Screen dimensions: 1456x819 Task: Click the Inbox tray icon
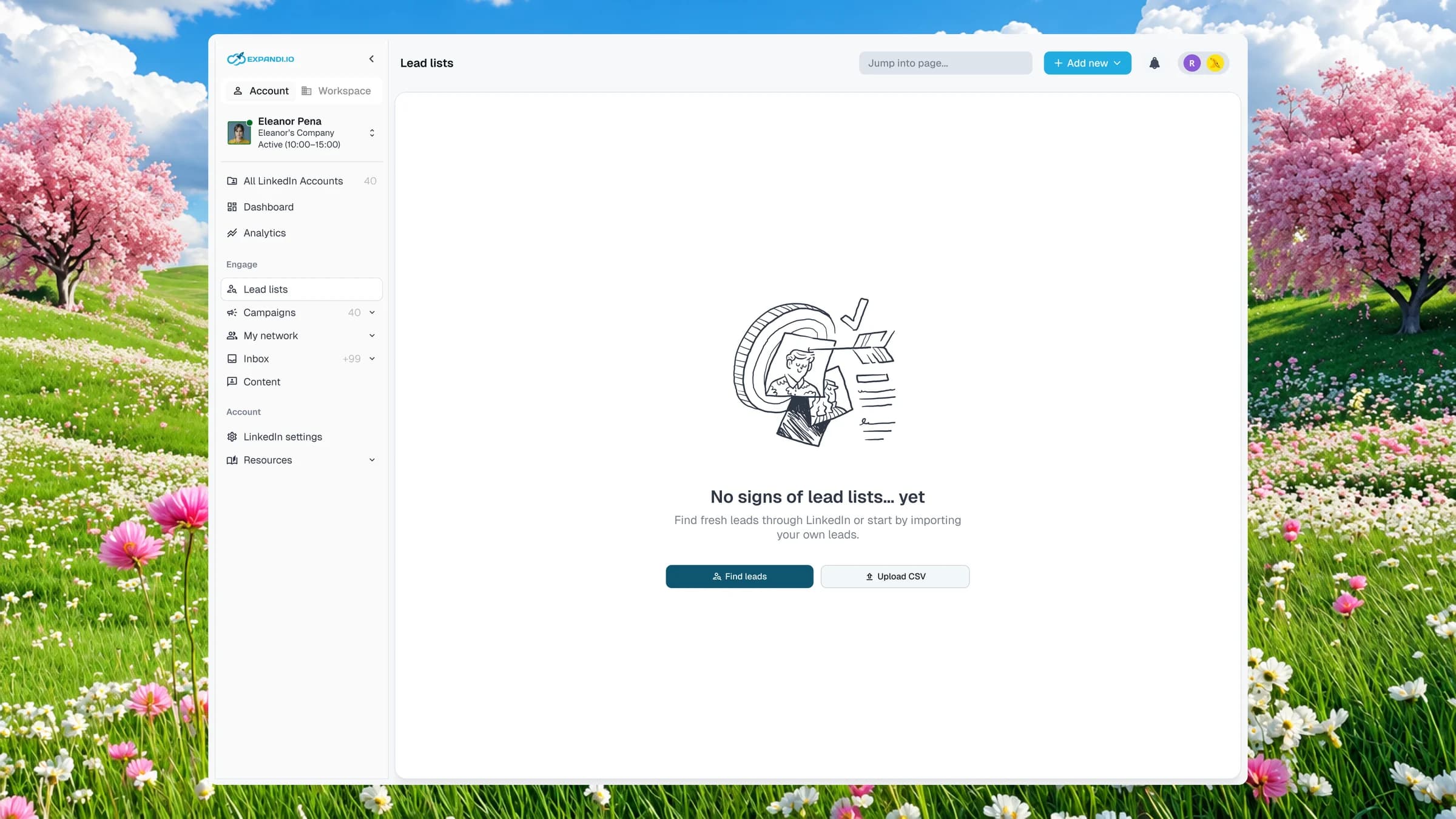[x=232, y=359]
